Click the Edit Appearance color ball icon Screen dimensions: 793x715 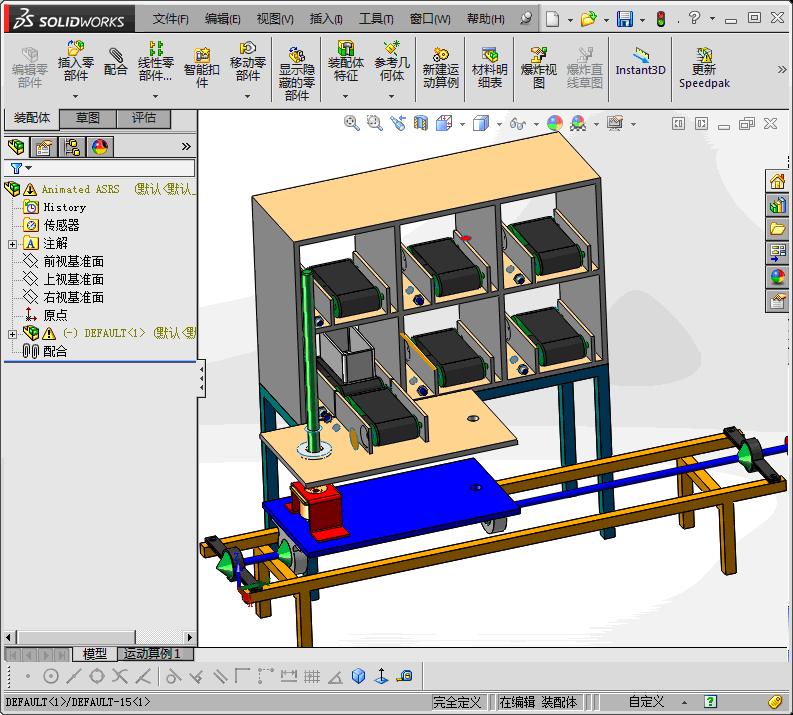(555, 123)
